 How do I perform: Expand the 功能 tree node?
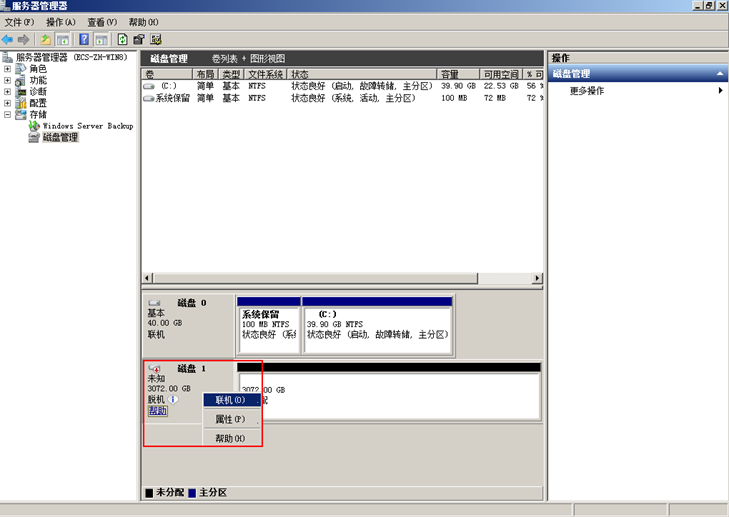pos(8,80)
